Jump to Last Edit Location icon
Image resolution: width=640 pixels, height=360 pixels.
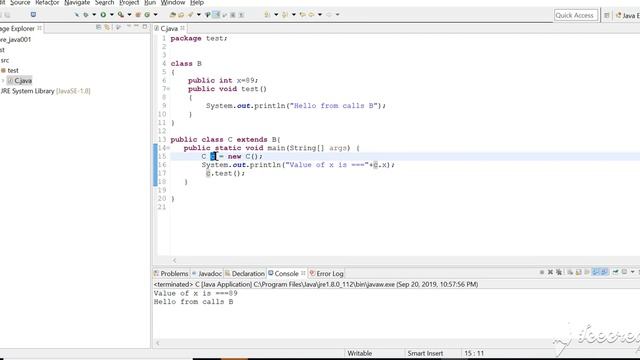(302, 15)
